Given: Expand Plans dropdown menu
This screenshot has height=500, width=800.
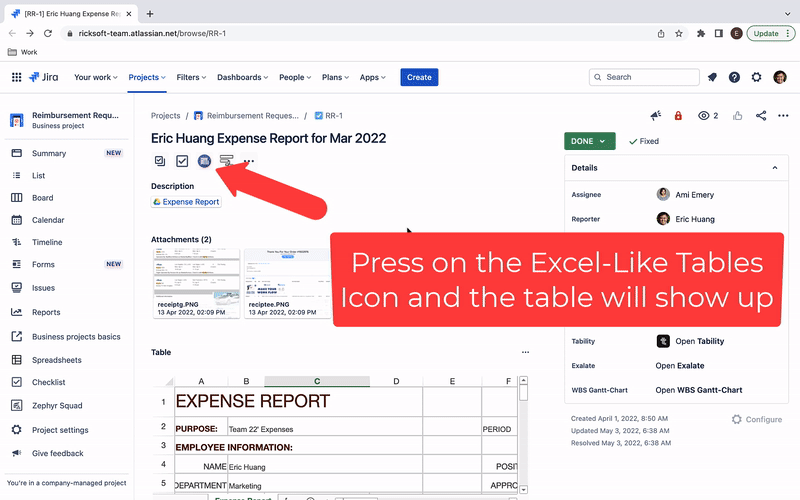Looking at the screenshot, I should click(335, 77).
